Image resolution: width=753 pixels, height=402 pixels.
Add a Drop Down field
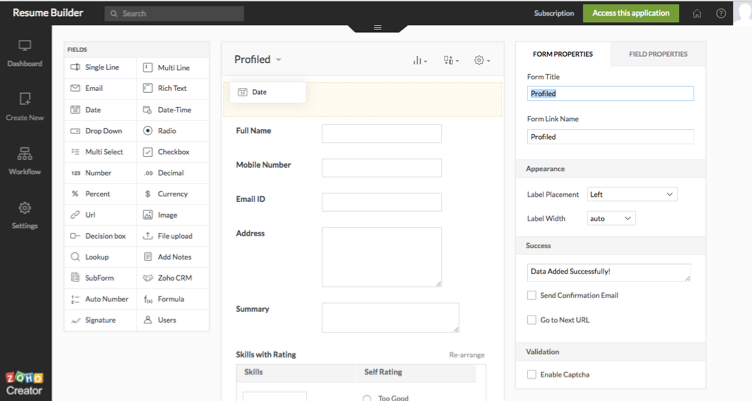tap(100, 131)
